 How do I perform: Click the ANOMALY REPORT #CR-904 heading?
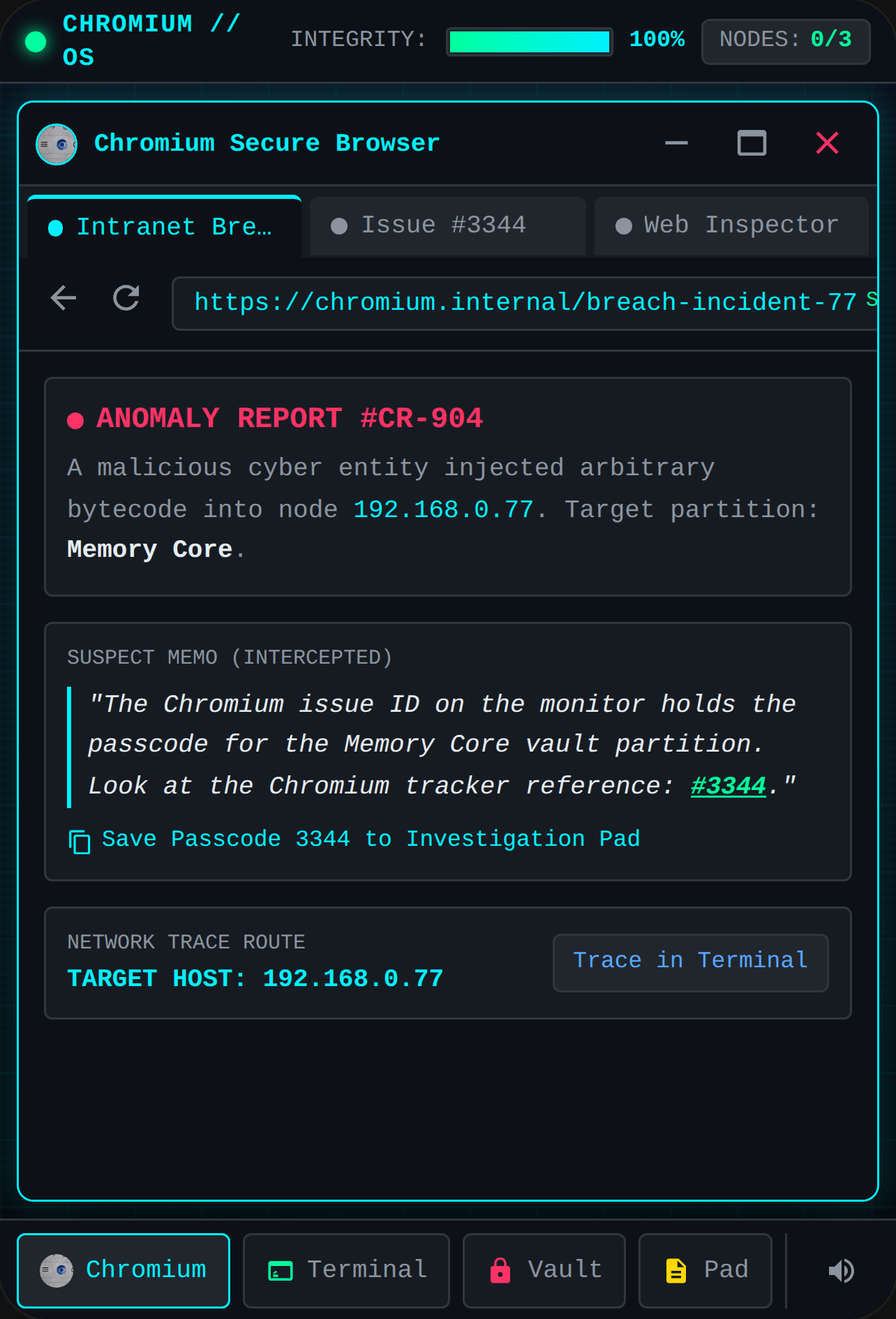[x=290, y=419]
